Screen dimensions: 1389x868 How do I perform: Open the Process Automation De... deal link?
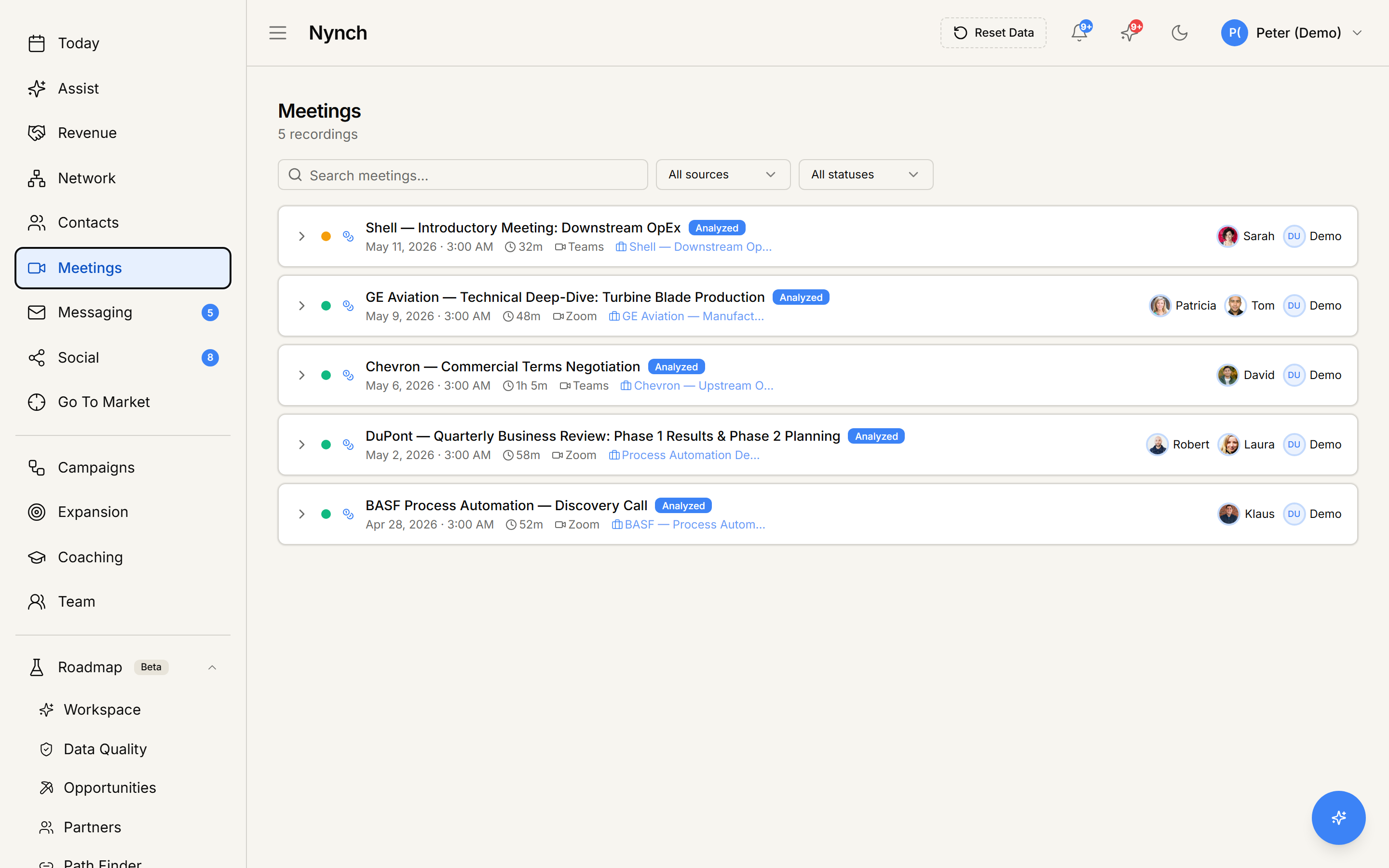(x=684, y=455)
